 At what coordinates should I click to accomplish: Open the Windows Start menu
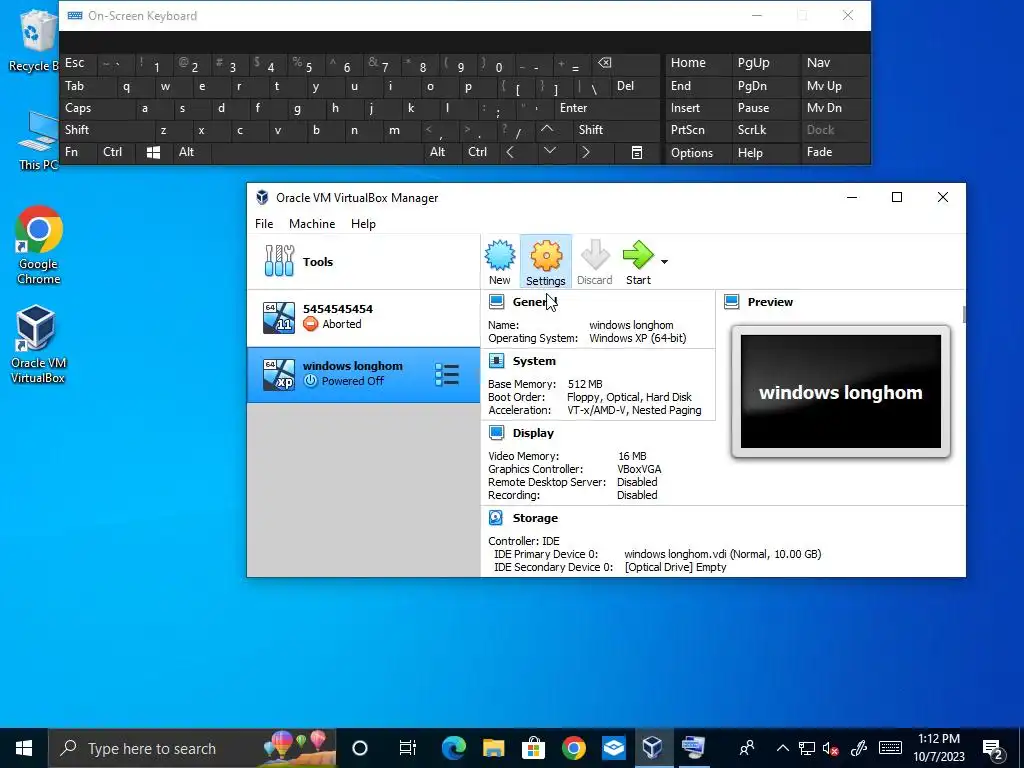pos(24,748)
